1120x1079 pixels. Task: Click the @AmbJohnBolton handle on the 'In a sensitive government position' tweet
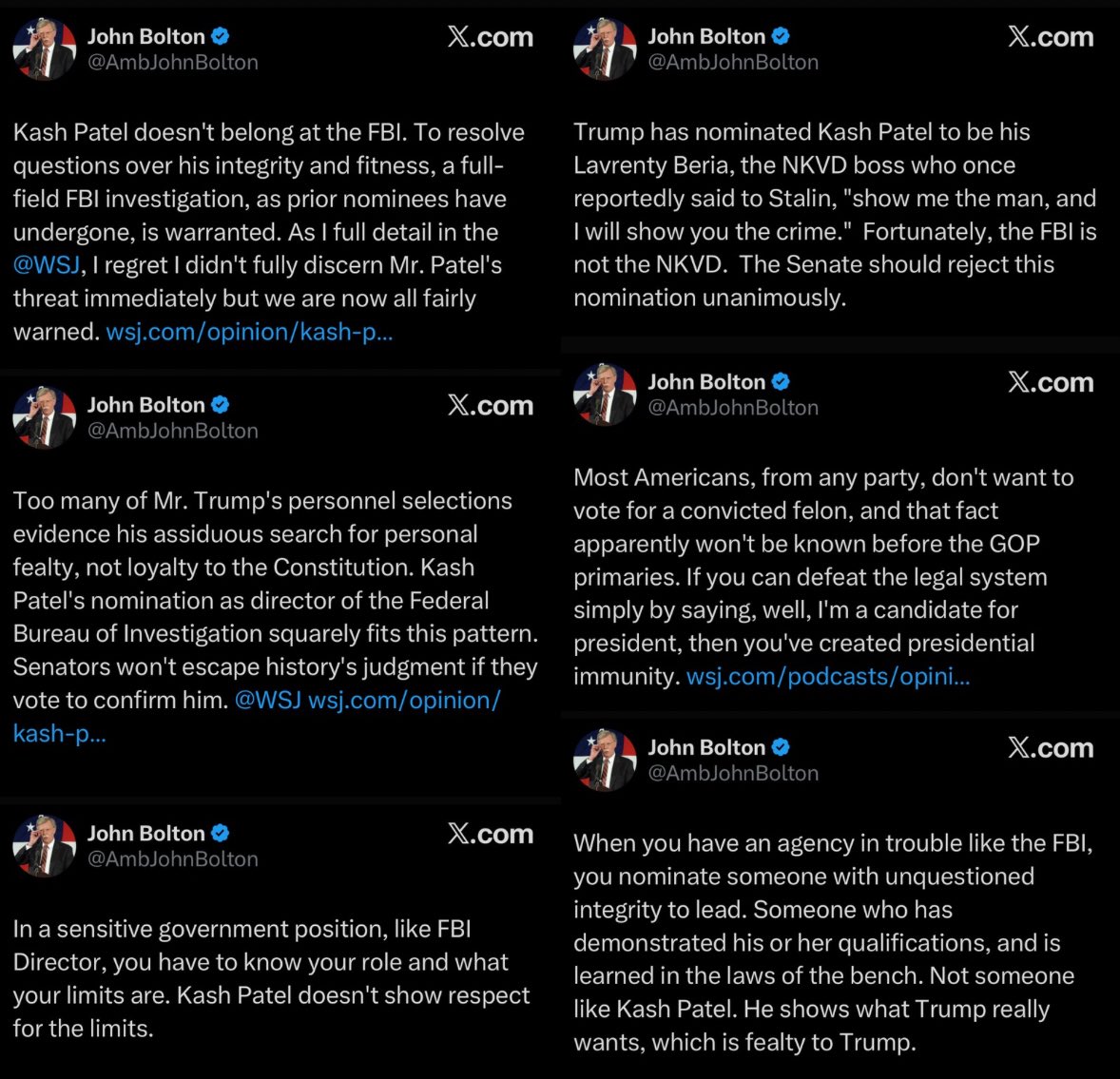(x=173, y=859)
